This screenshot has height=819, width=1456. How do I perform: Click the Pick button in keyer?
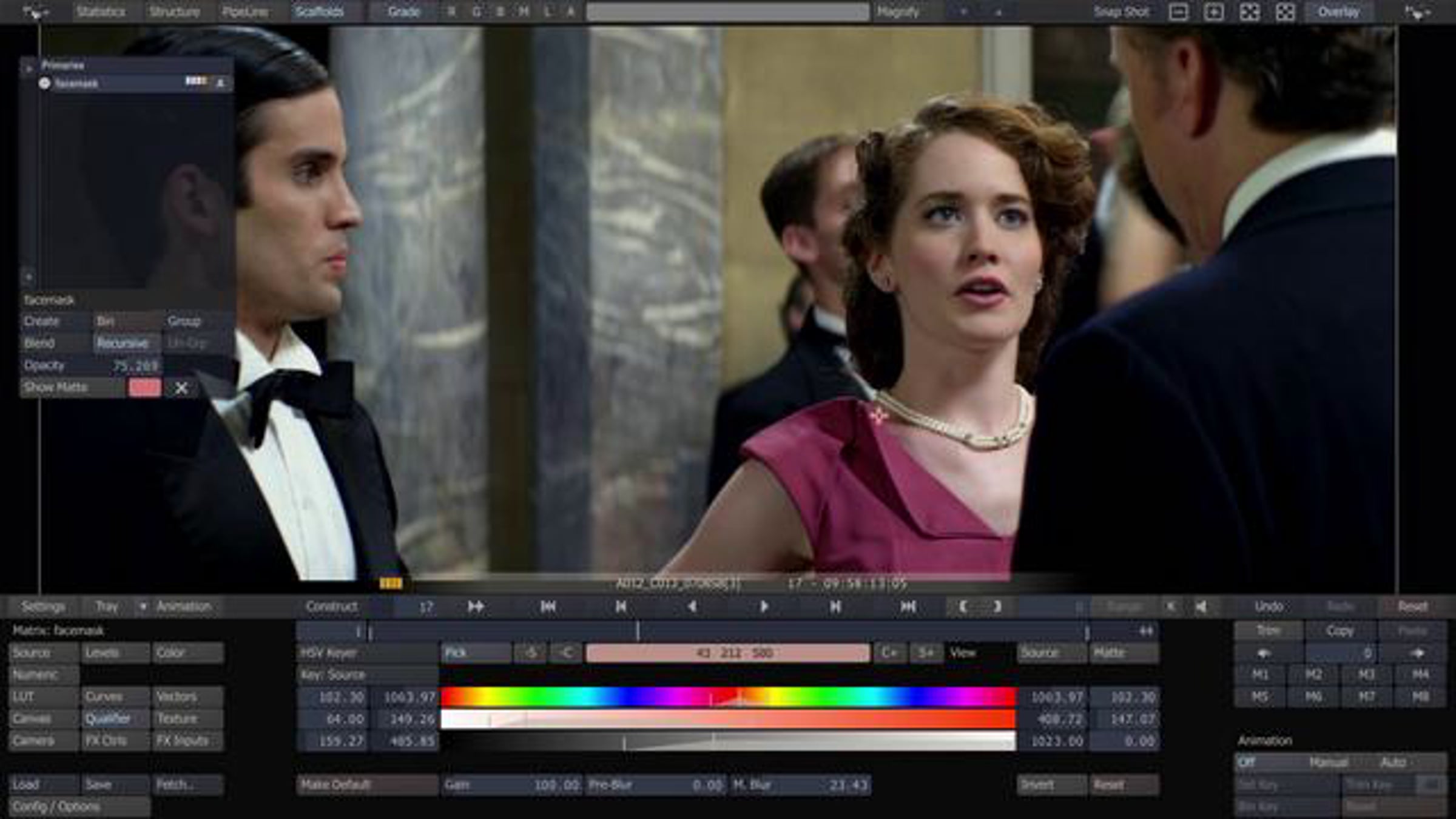pos(476,653)
